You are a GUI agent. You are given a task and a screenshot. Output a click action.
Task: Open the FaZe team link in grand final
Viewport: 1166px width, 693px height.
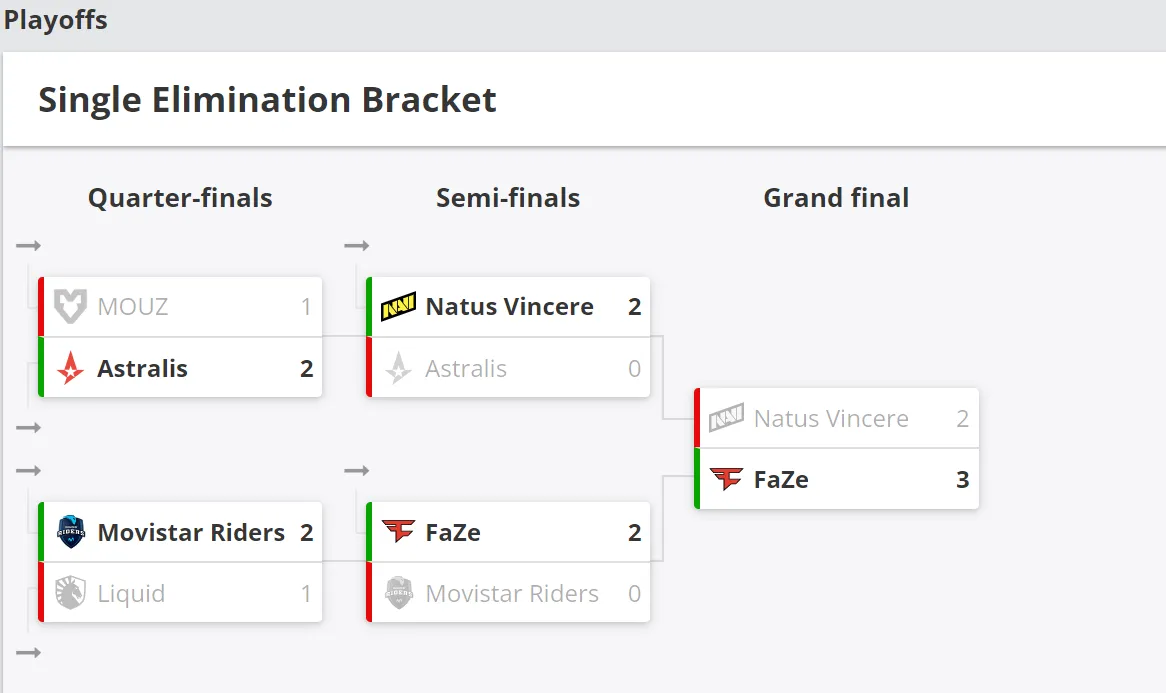tap(781, 480)
